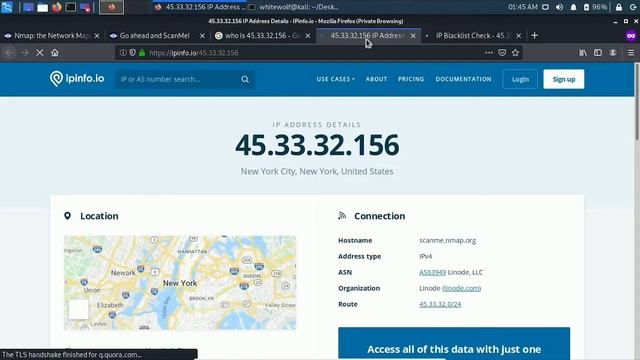640x360 pixels.
Task: Open the notifications bell icon
Action: pyautogui.click(x=573, y=7)
